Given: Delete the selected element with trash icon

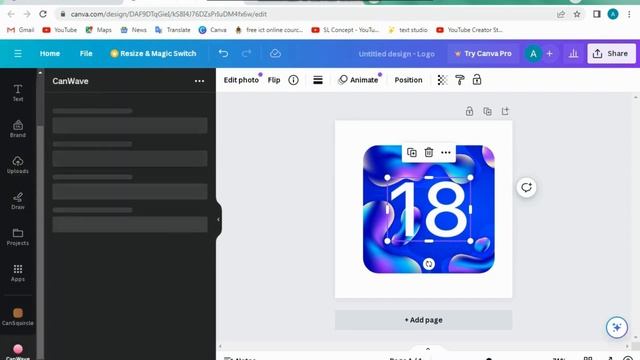Looking at the screenshot, I should click(429, 152).
